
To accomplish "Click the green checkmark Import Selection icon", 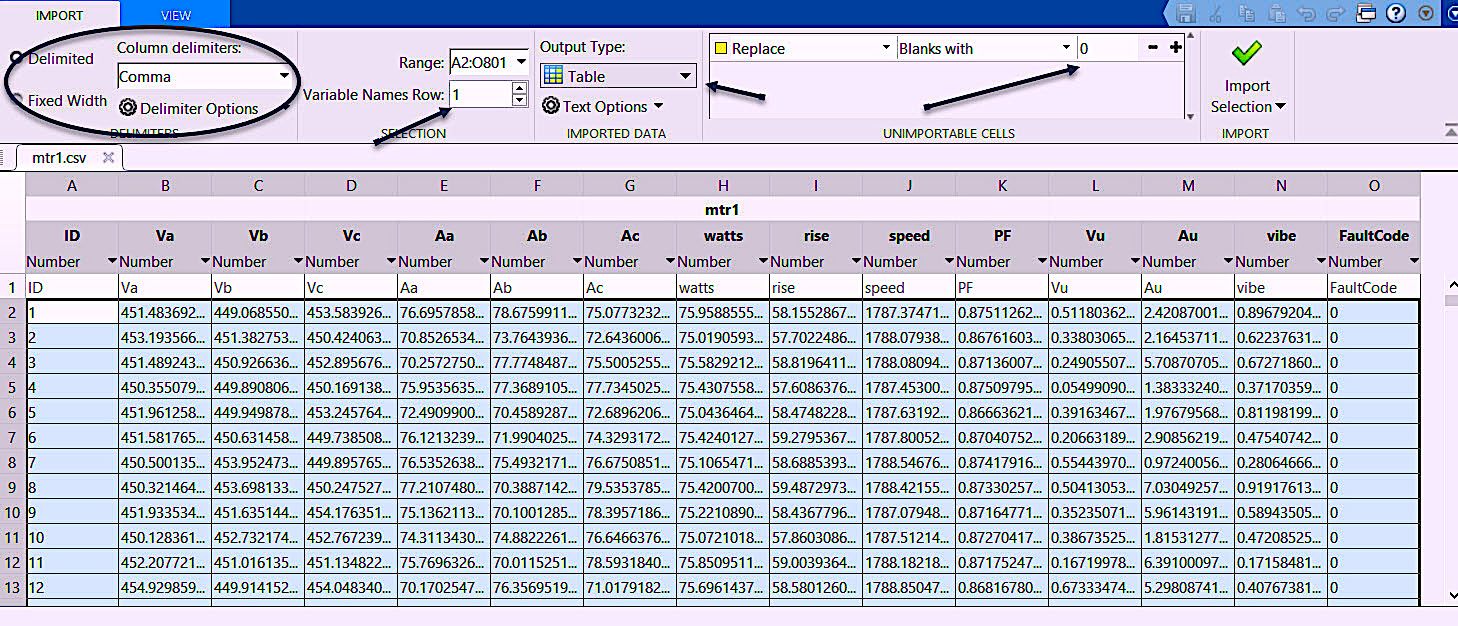I will (1247, 53).
